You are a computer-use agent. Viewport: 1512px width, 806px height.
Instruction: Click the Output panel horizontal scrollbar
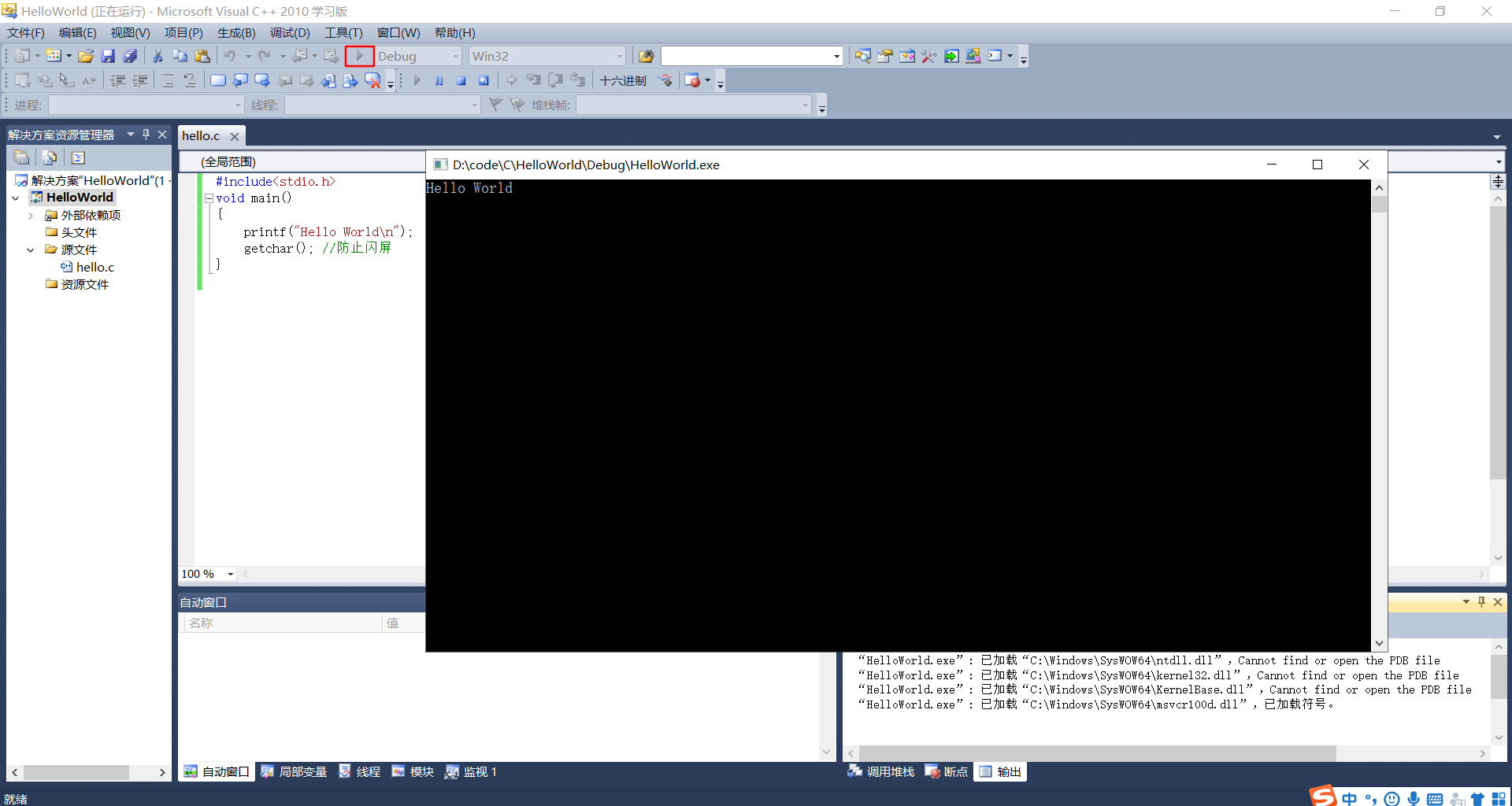[1098, 753]
